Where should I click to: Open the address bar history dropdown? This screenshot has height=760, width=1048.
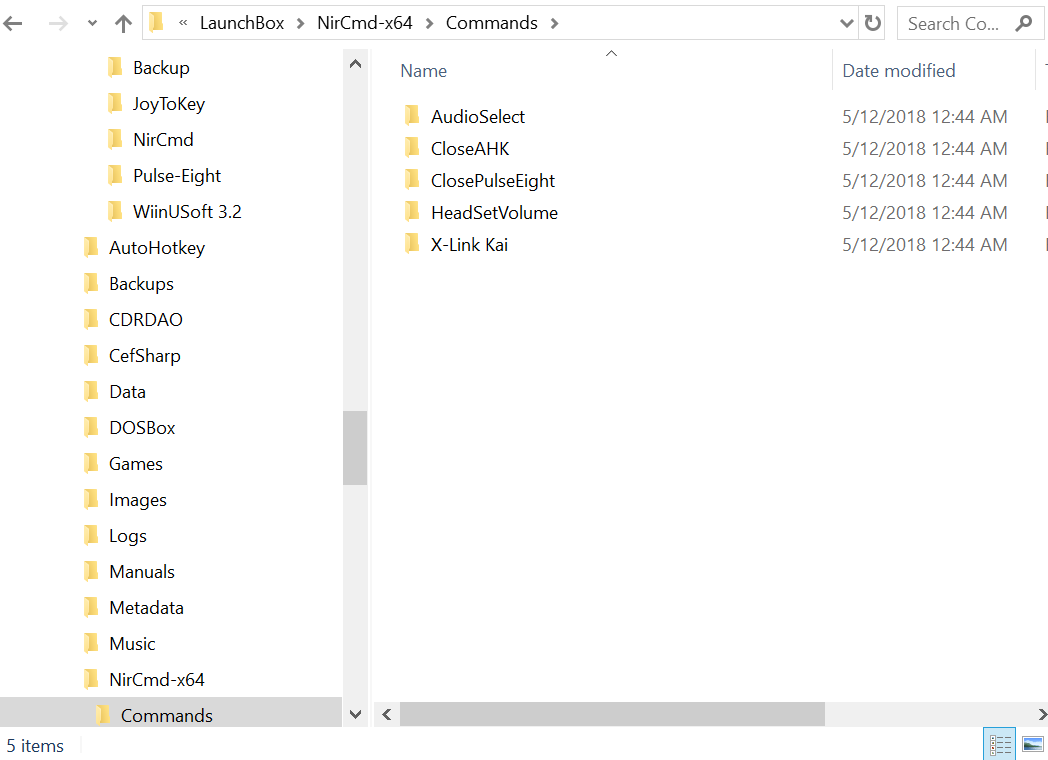(x=847, y=24)
